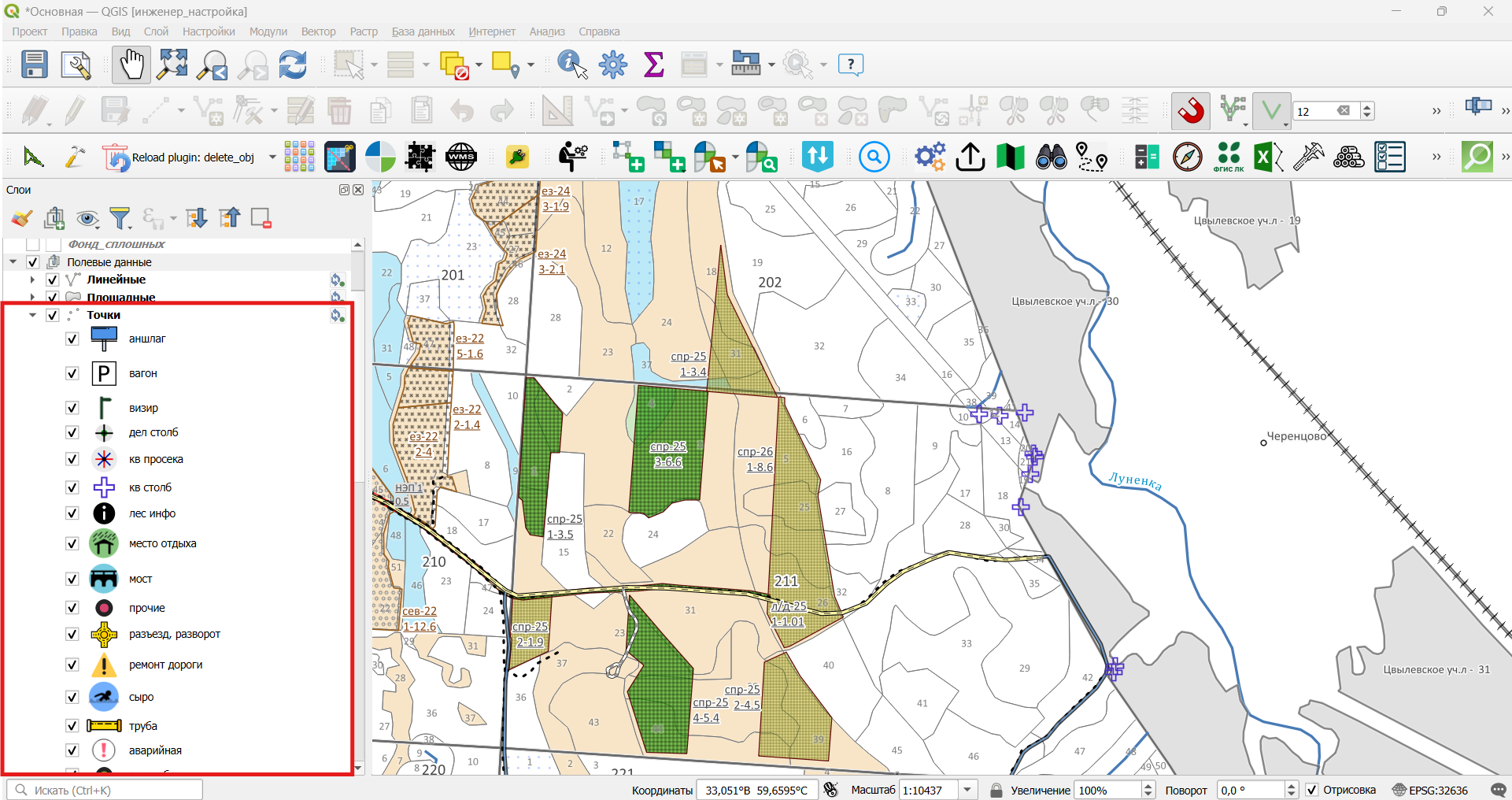Open the binoculars search plugin
Image resolution: width=1512 pixels, height=800 pixels.
[1051, 157]
